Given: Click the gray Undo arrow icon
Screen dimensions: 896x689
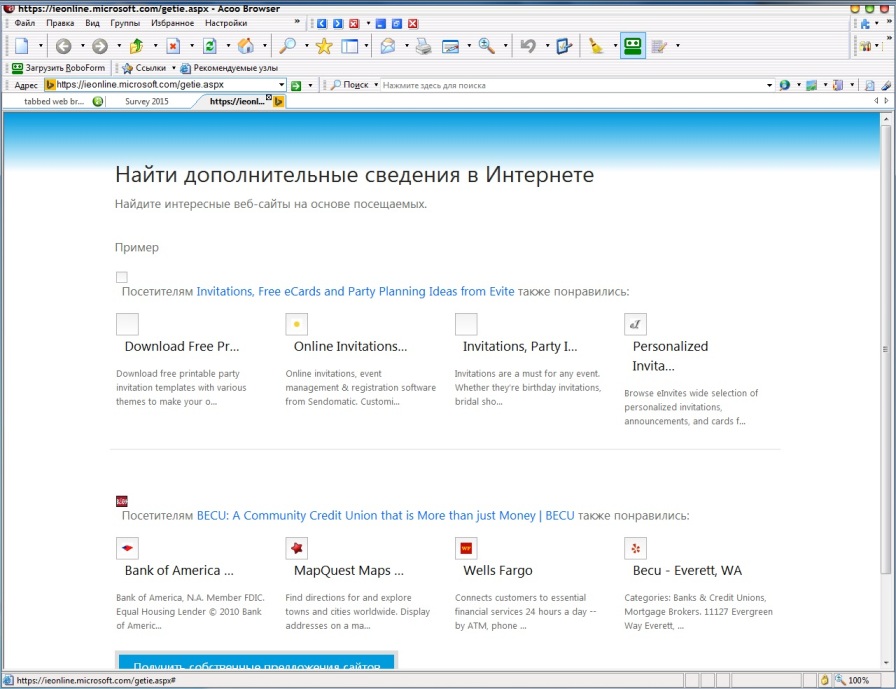Looking at the screenshot, I should (x=528, y=46).
